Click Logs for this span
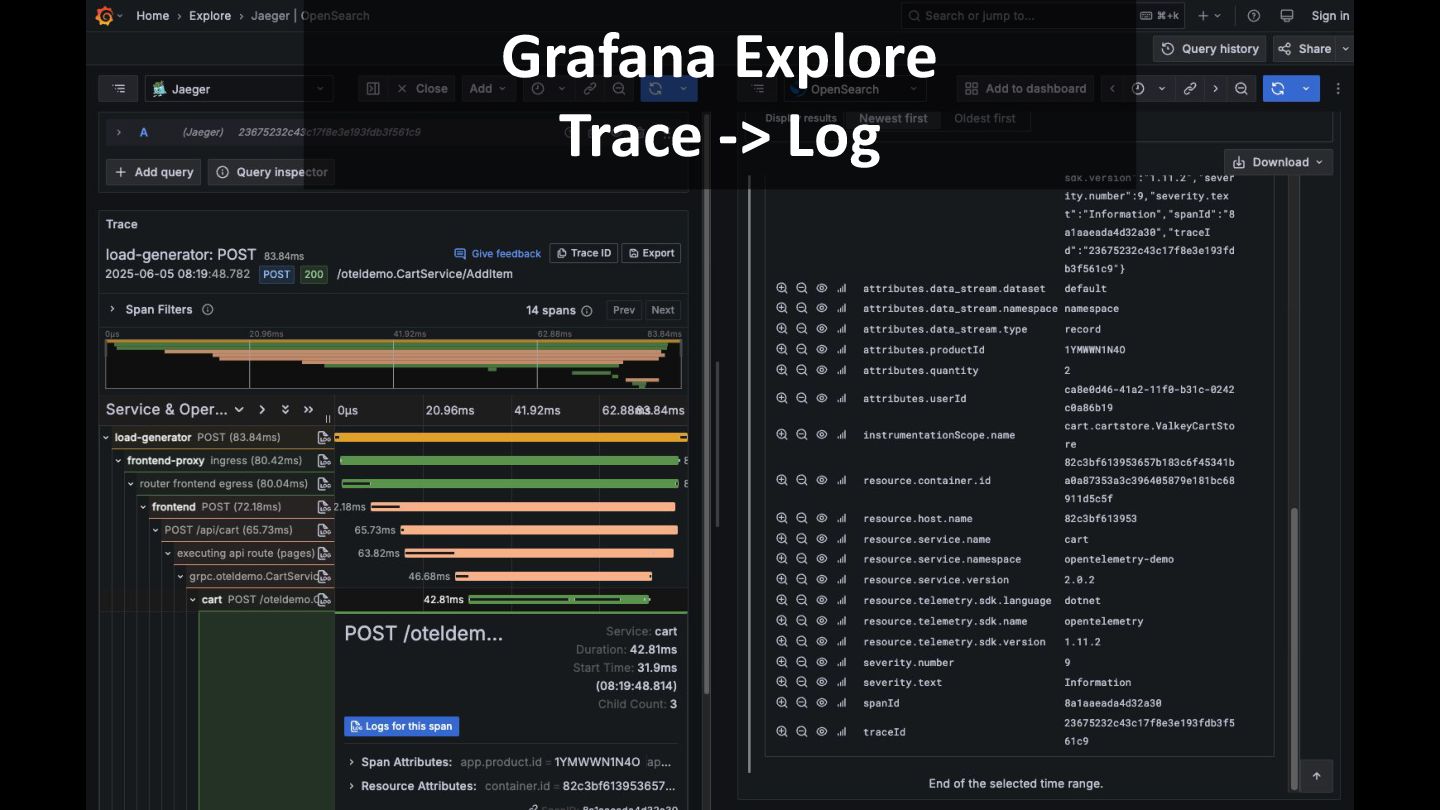The width and height of the screenshot is (1440, 810). click(x=402, y=726)
